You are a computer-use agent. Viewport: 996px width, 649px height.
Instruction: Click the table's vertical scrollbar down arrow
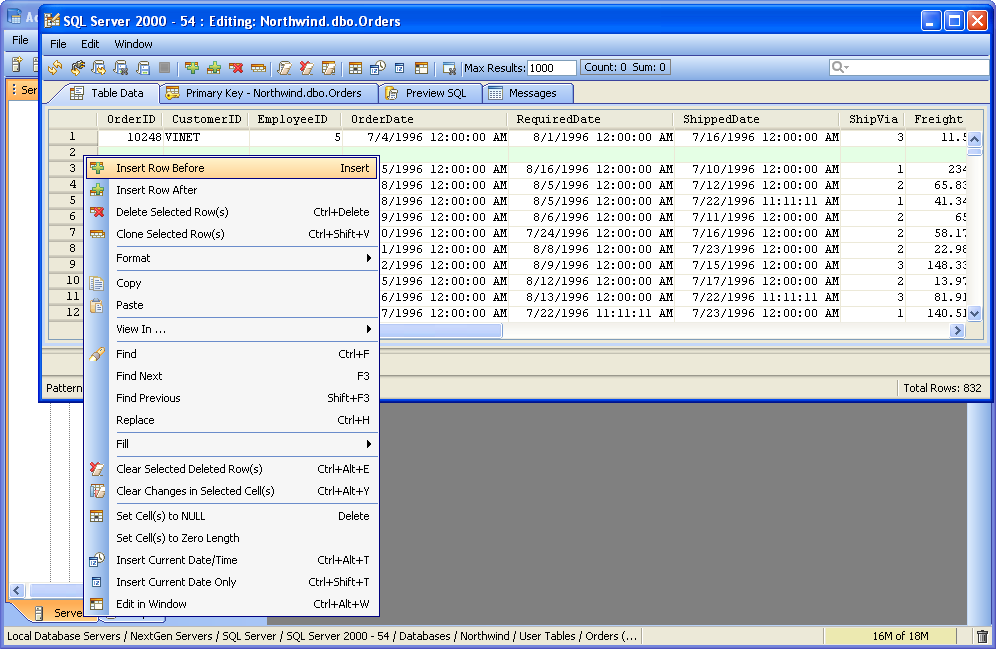point(974,314)
